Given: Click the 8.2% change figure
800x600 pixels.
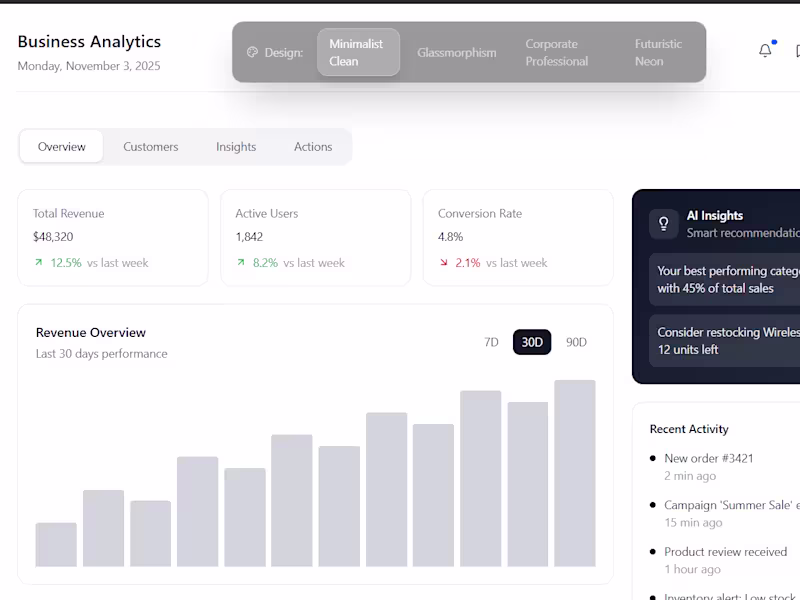Looking at the screenshot, I should [265, 263].
